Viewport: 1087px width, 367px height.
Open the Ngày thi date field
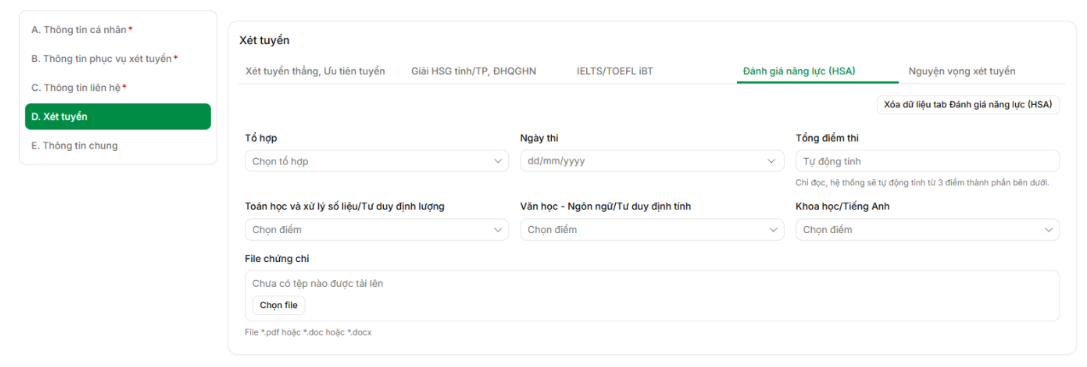[652, 161]
